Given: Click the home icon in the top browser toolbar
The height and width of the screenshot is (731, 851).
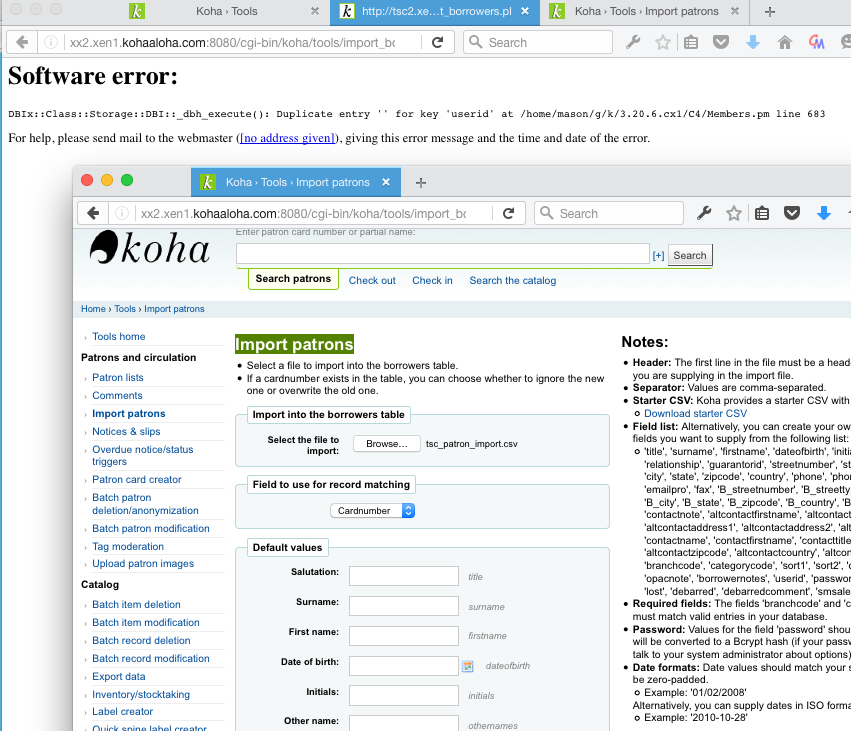Looking at the screenshot, I should 784,43.
